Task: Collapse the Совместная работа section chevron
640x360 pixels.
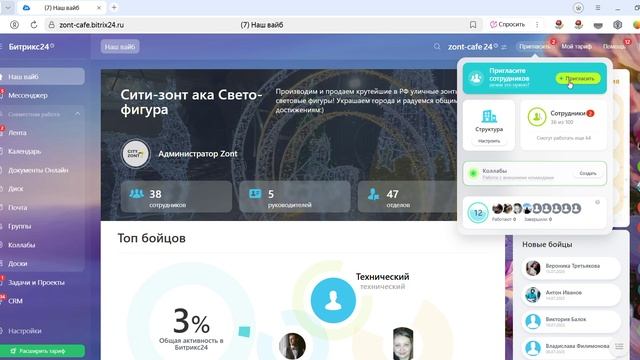Action: coord(78,114)
